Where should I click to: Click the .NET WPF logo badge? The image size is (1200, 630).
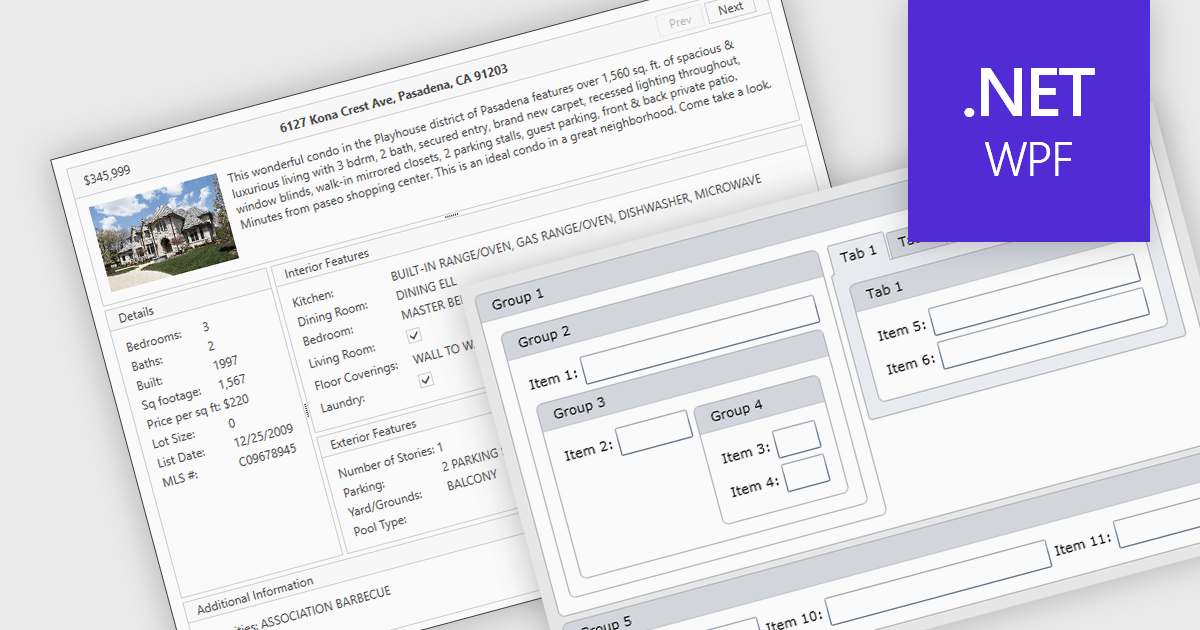click(x=1029, y=120)
